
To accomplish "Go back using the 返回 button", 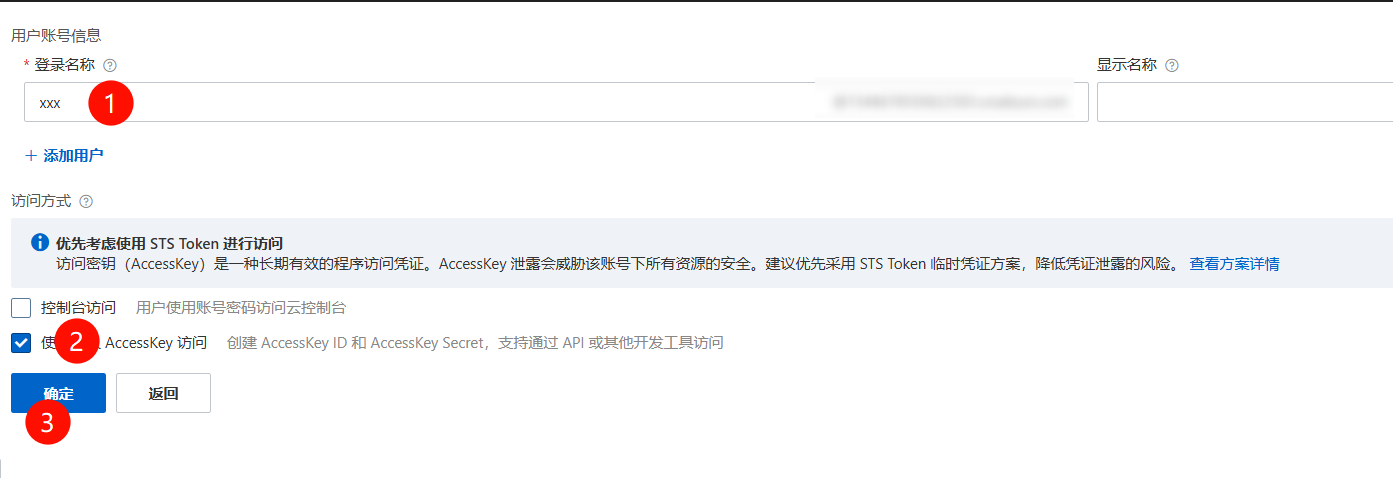I will click(163, 393).
